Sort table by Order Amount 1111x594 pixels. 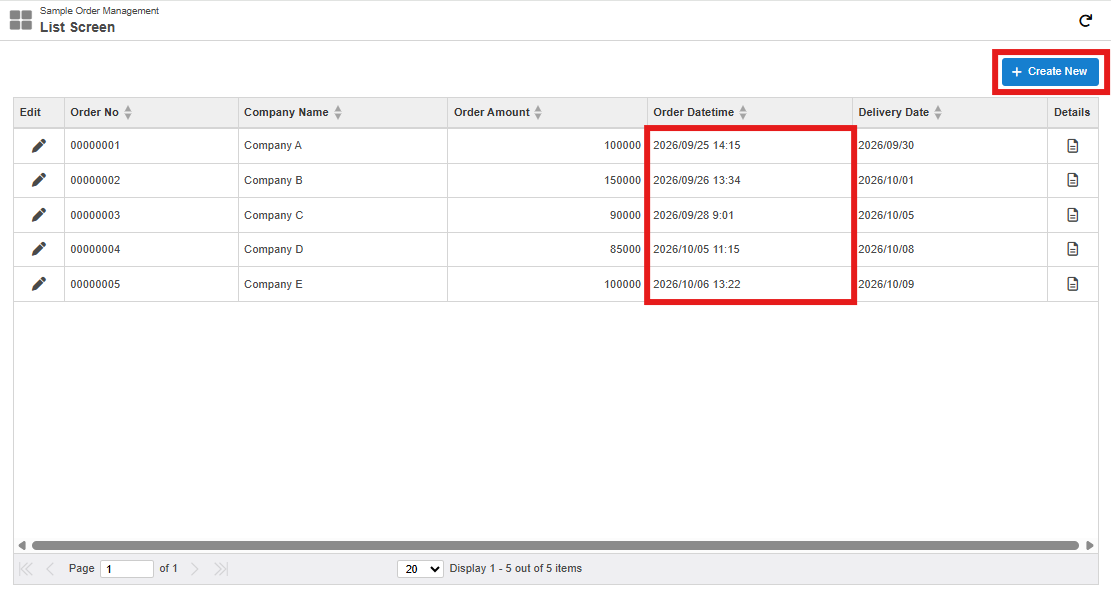538,112
